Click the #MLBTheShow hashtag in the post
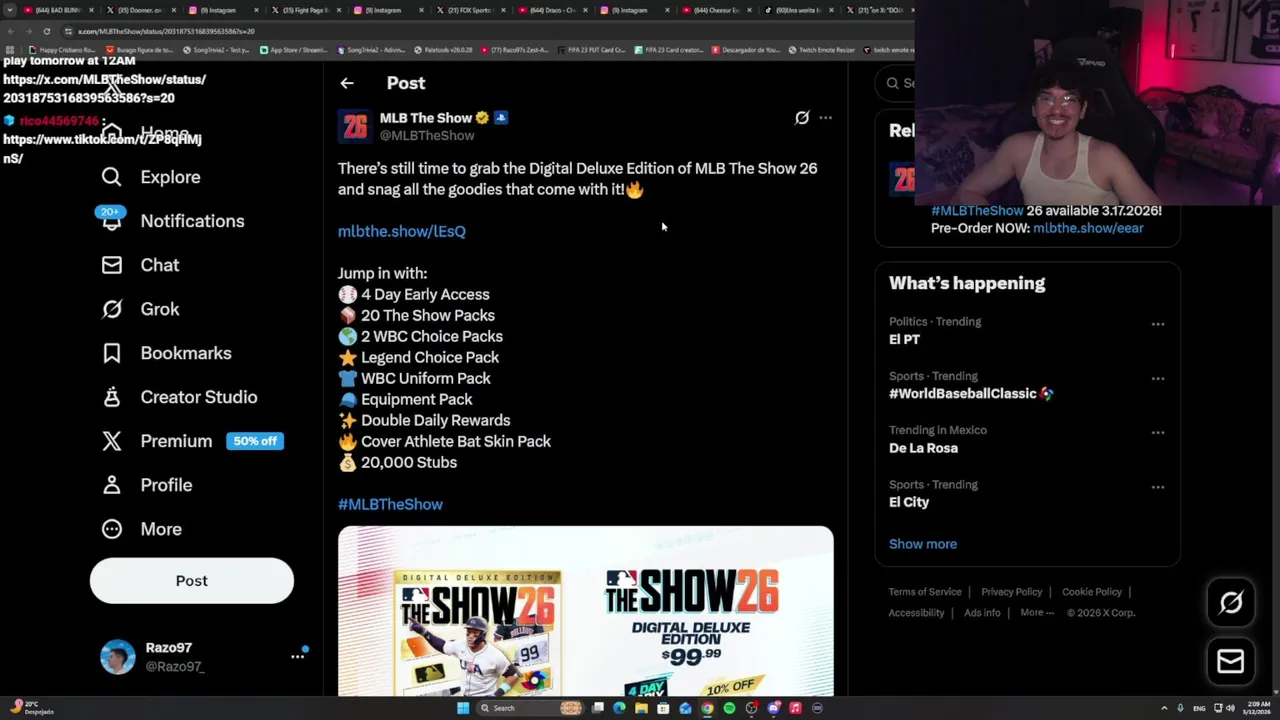Image resolution: width=1280 pixels, height=720 pixels. point(390,504)
